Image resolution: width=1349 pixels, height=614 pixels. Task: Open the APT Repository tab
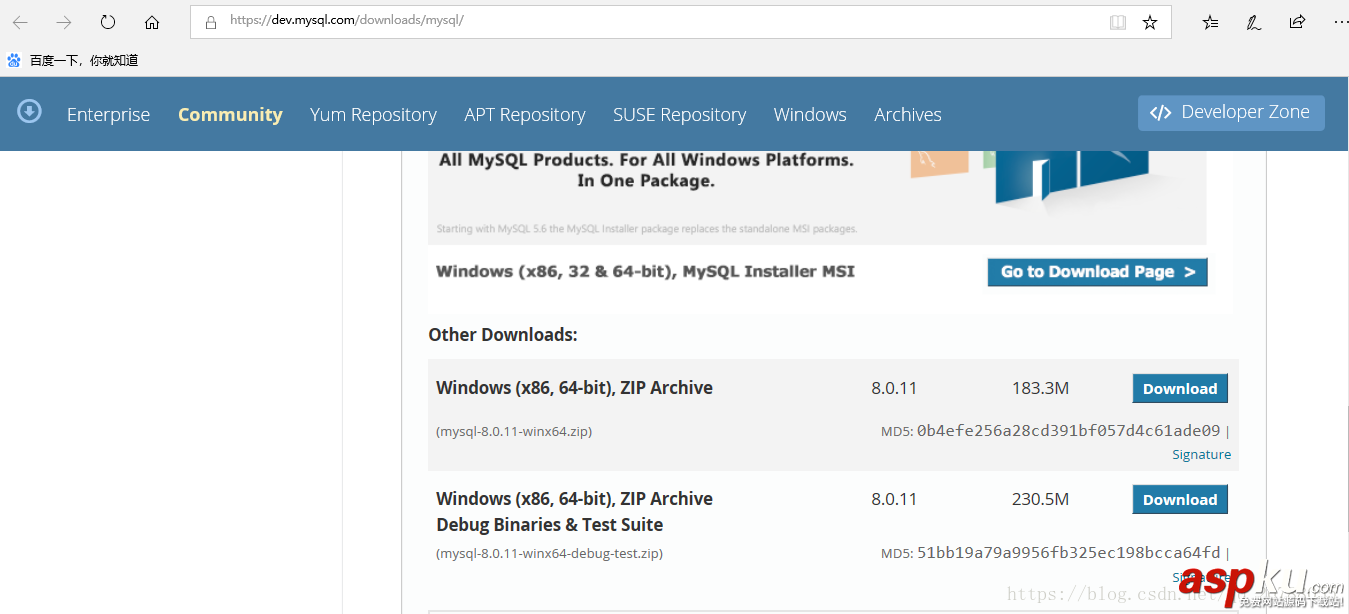(525, 115)
